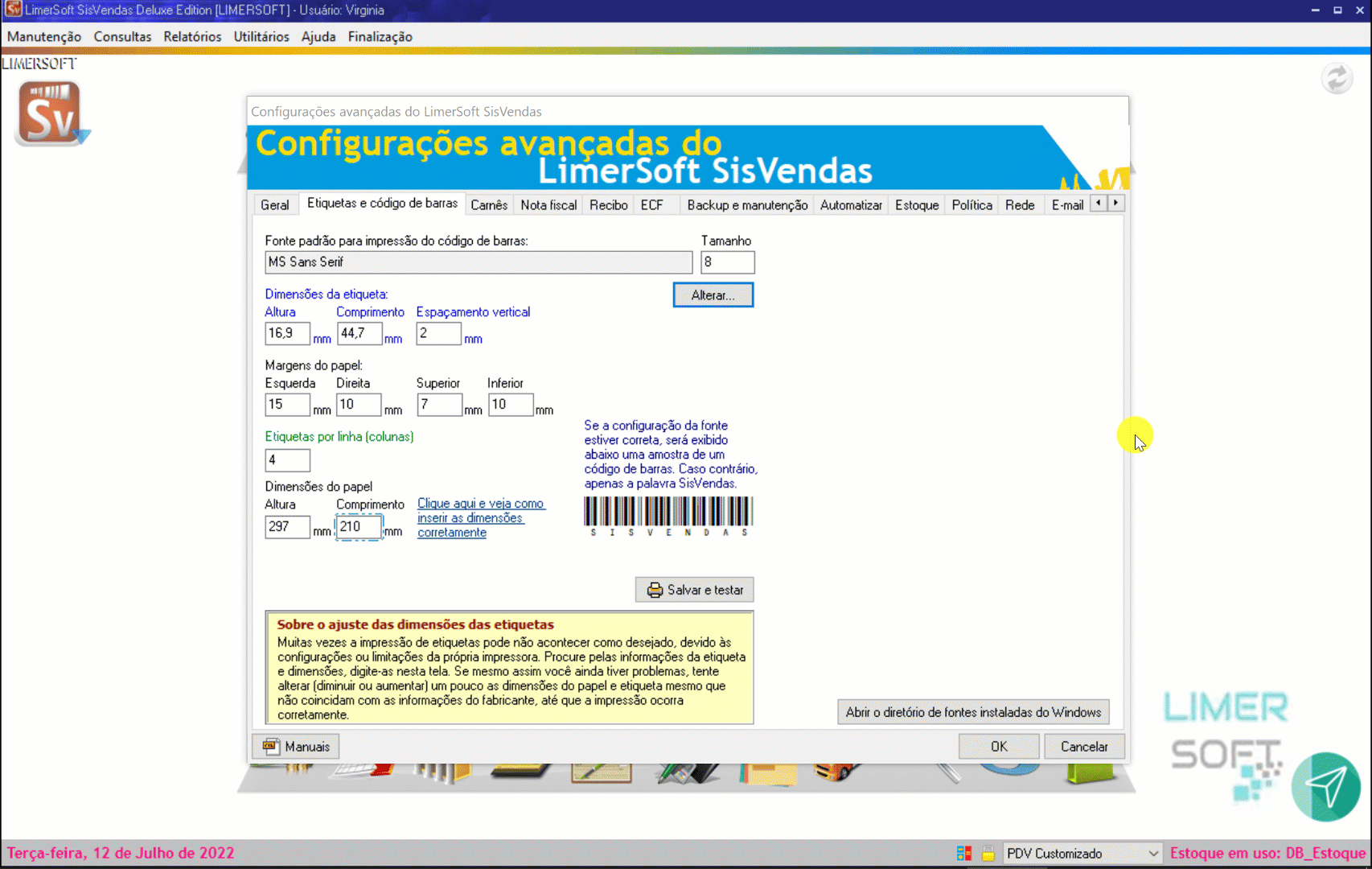Click the server icon in status bar
The height and width of the screenshot is (869, 1372).
tap(964, 854)
